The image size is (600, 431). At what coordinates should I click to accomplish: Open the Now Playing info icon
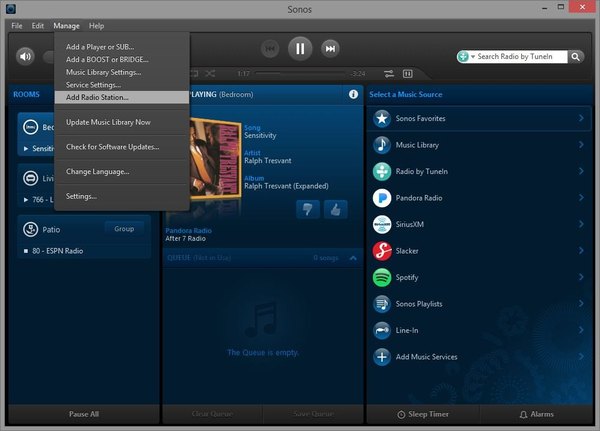[353, 94]
